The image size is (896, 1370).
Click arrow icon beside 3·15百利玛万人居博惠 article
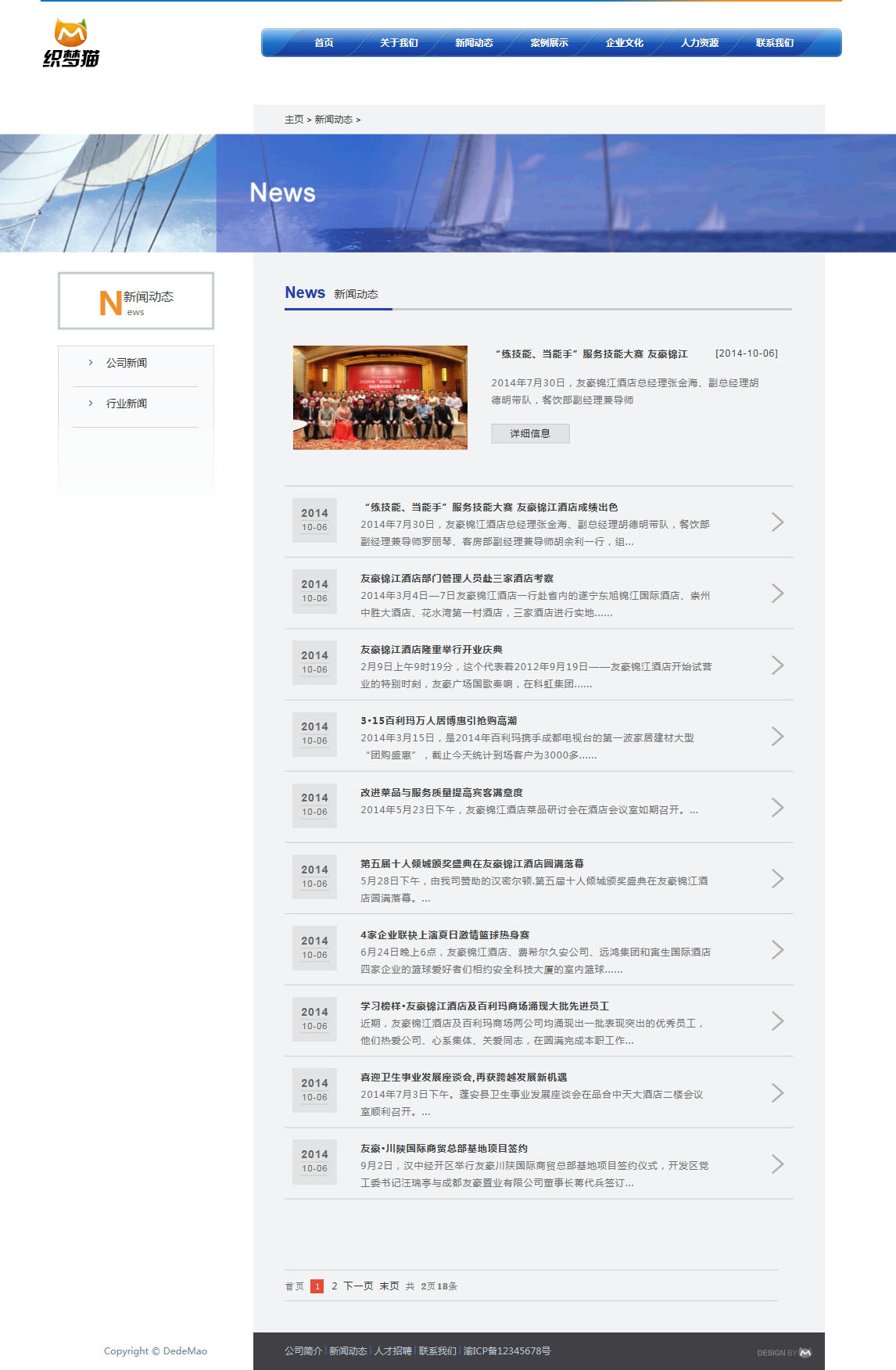[x=777, y=736]
